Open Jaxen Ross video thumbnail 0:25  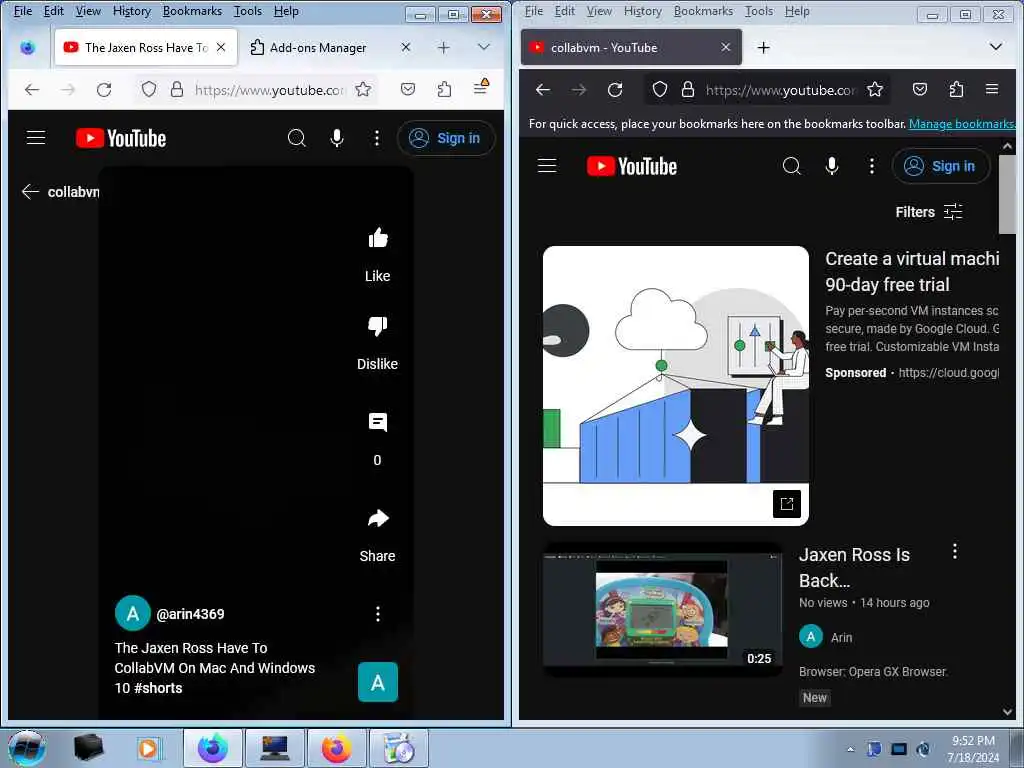click(x=662, y=609)
